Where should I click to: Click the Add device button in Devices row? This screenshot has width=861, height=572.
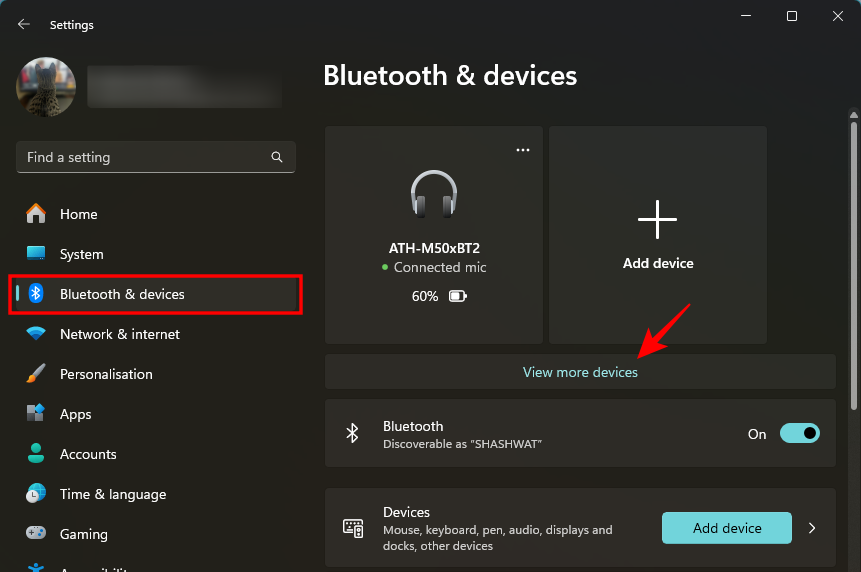pyautogui.click(x=726, y=528)
